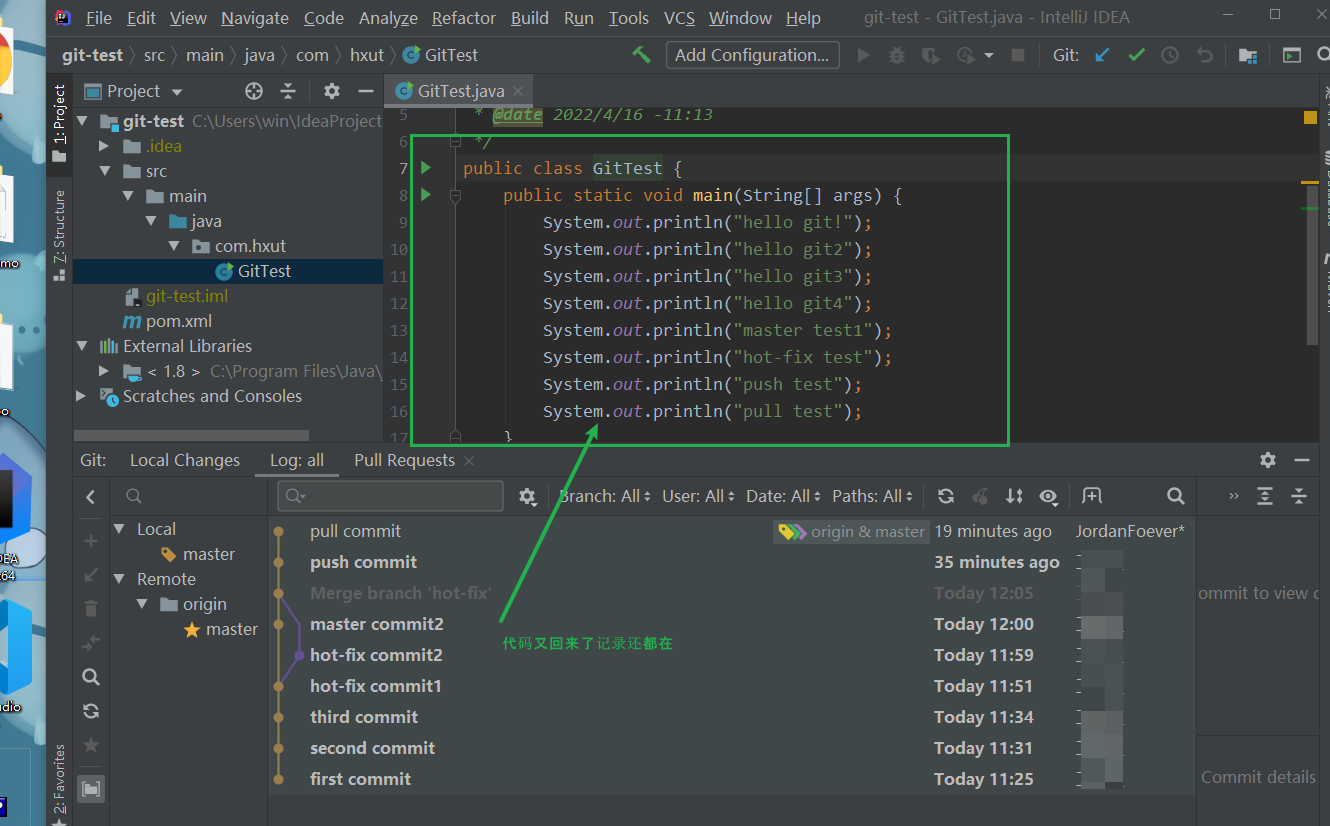Toggle Navigate Log to Branch magnifier in sidebar
The width and height of the screenshot is (1330, 826).
[x=91, y=677]
